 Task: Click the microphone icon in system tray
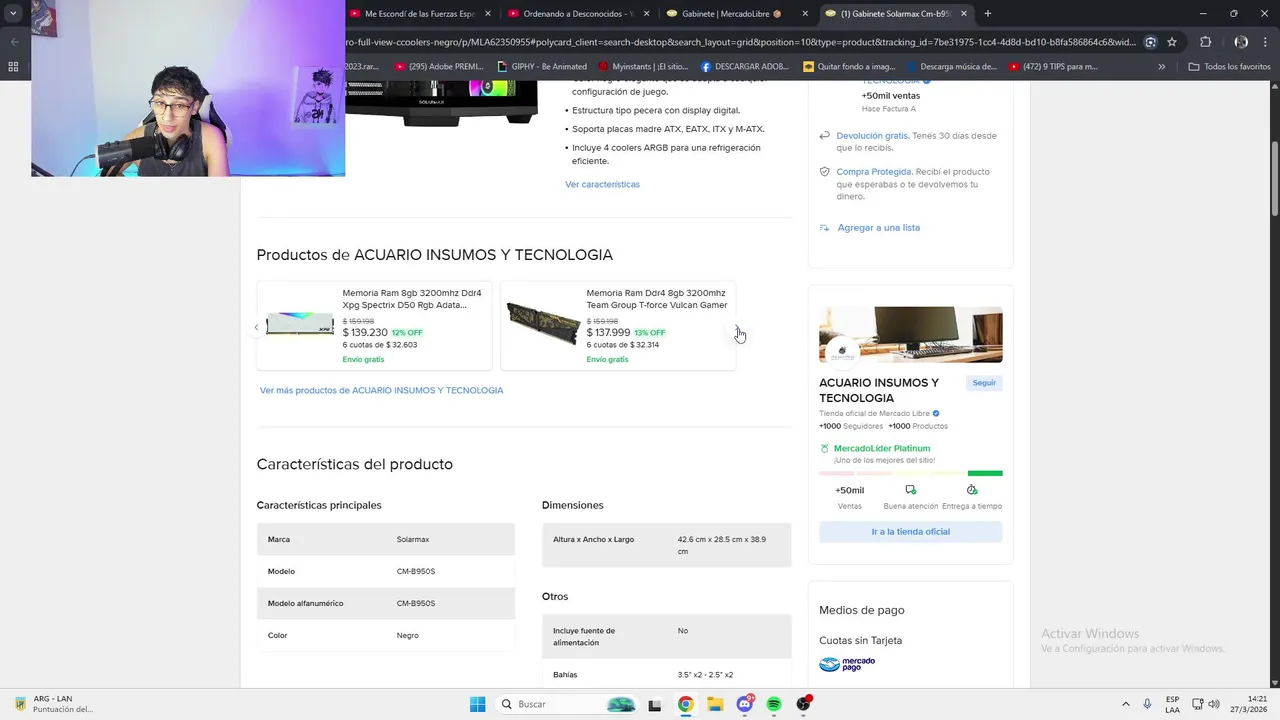(x=1147, y=704)
